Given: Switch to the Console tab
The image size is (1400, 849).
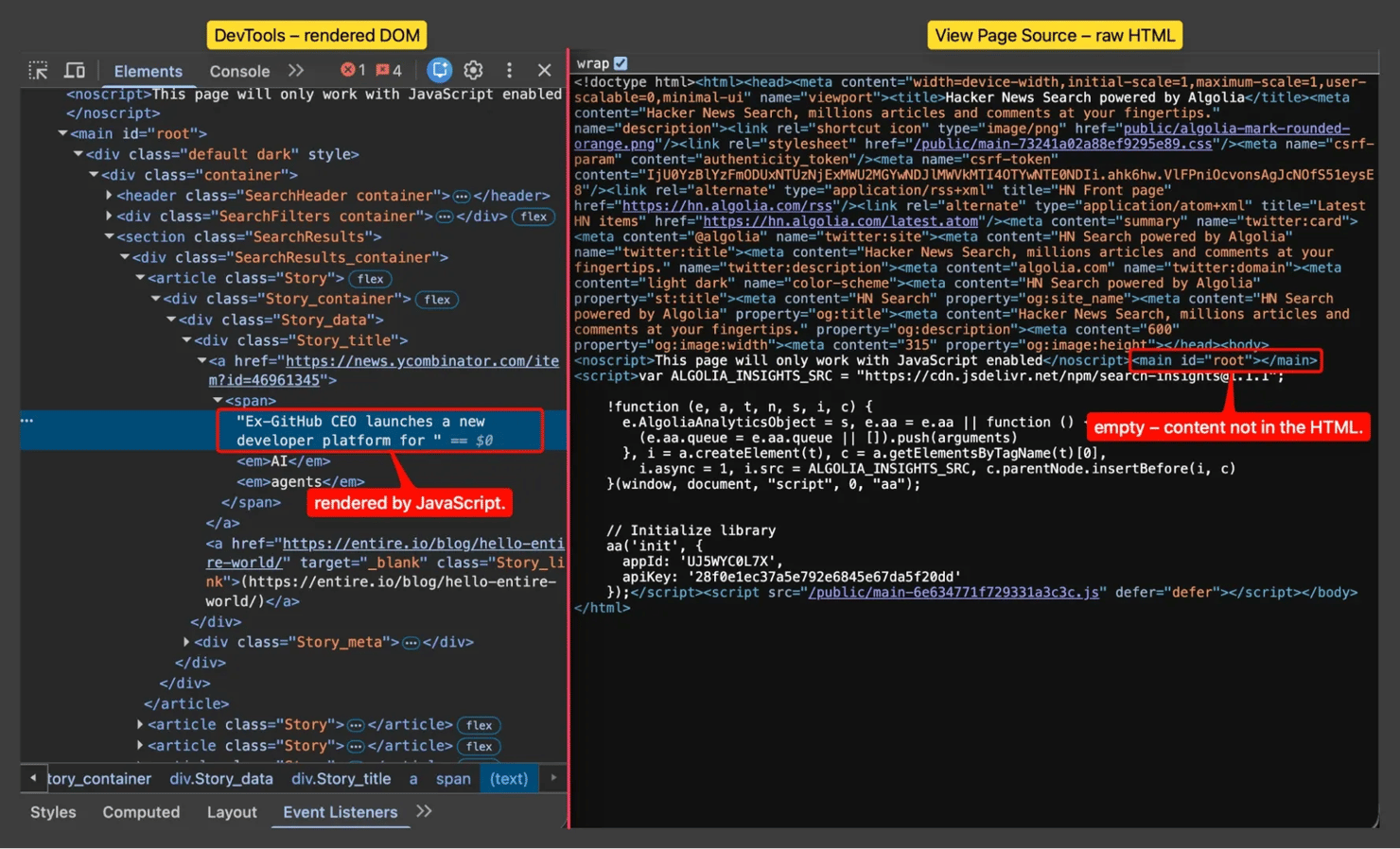Looking at the screenshot, I should (239, 71).
